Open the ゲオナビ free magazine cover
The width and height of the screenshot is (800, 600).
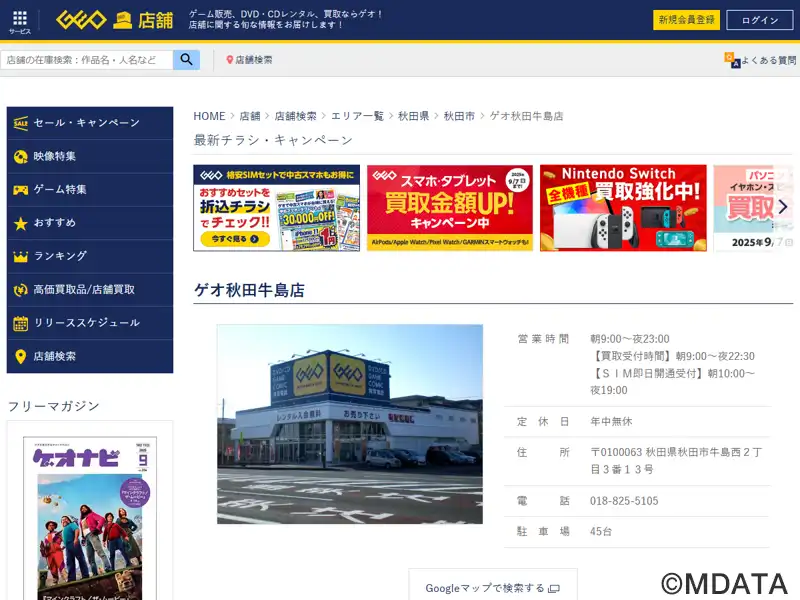click(90, 518)
